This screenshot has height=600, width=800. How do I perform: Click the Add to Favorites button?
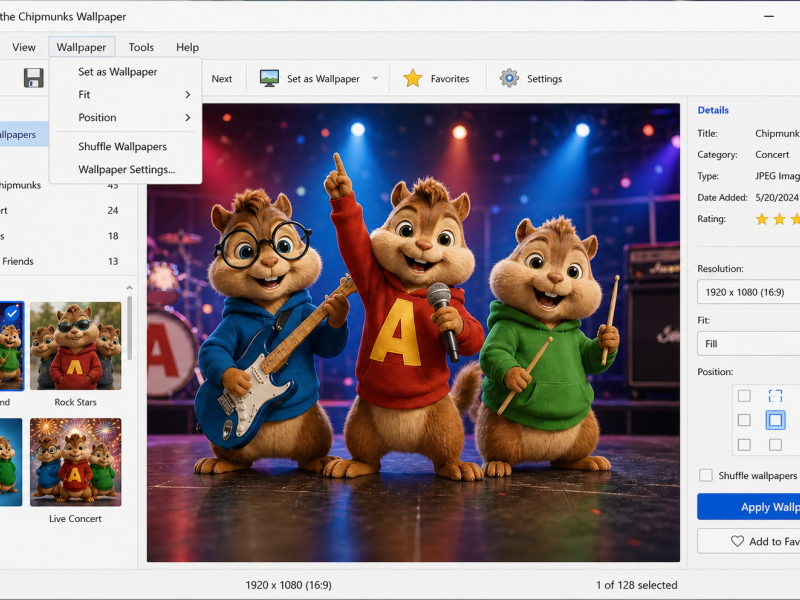[748, 541]
